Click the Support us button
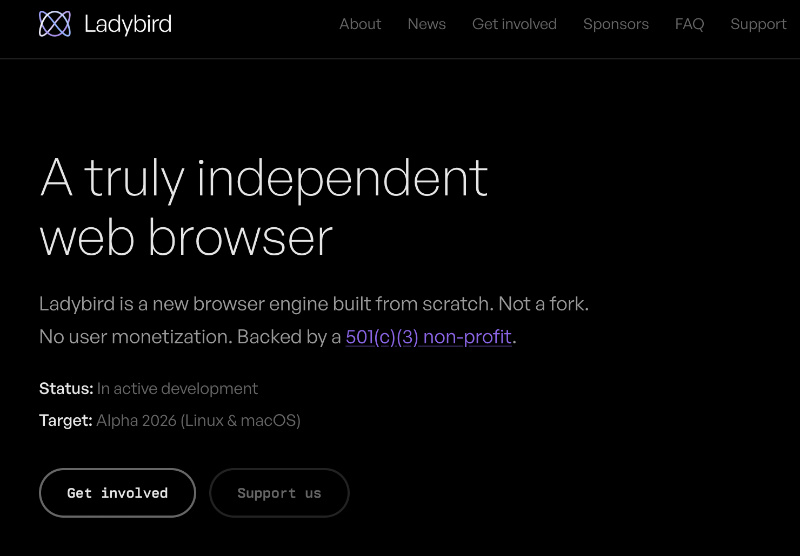 [x=279, y=493]
